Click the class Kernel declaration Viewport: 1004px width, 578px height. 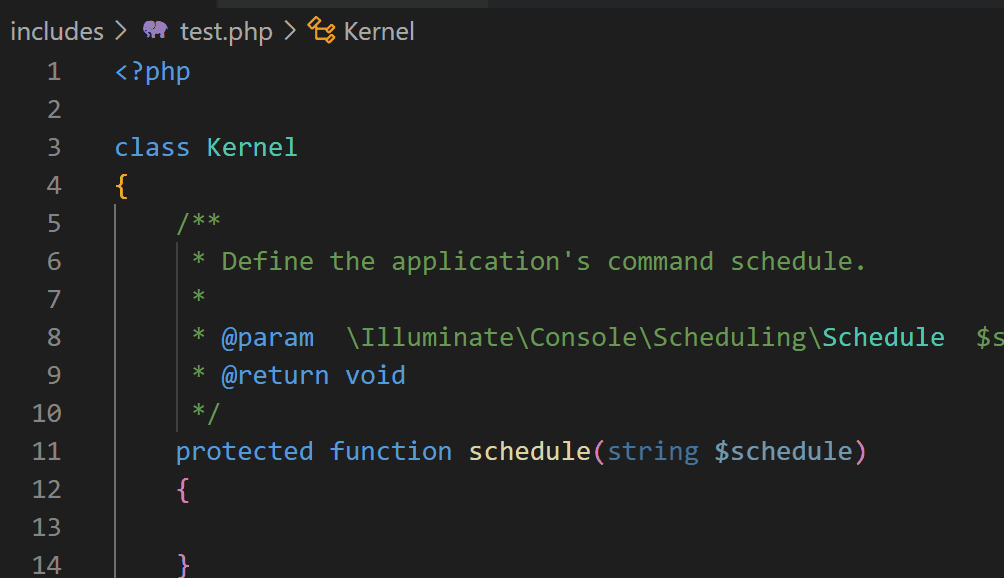205,147
